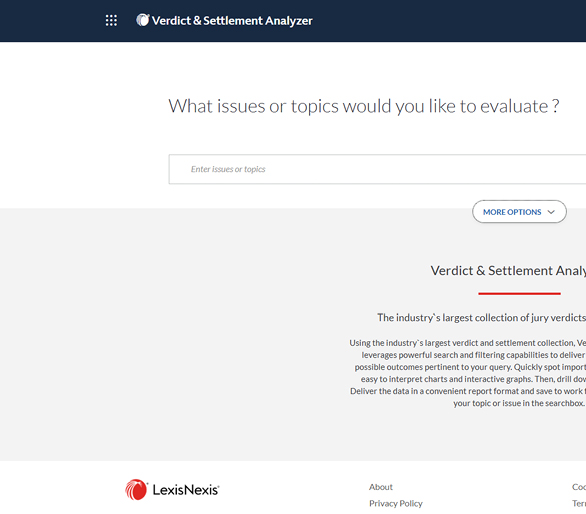The height and width of the screenshot is (514, 586).
Task: Open the nine-dot product switcher grid
Action: tap(111, 20)
